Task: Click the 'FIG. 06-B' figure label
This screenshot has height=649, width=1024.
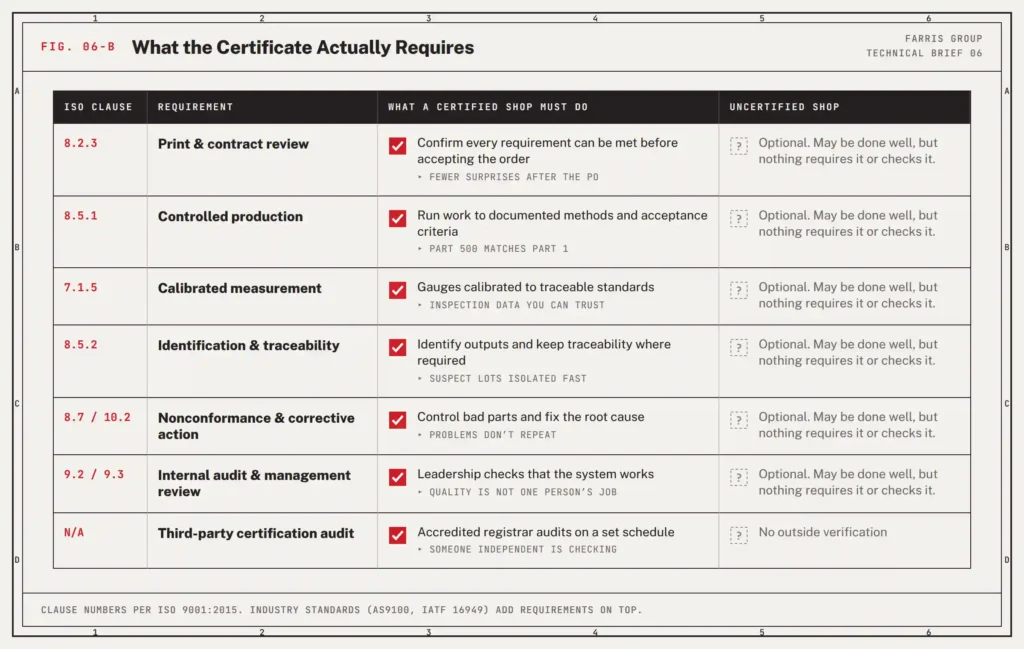Action: [x=78, y=47]
